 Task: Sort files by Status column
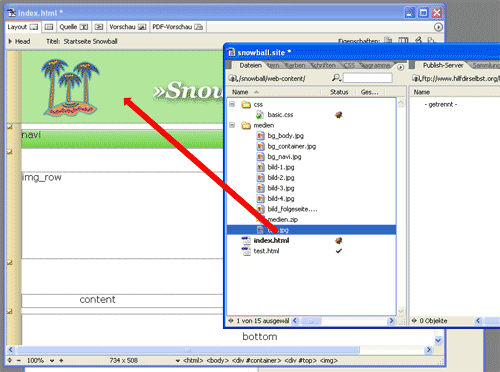click(339, 92)
